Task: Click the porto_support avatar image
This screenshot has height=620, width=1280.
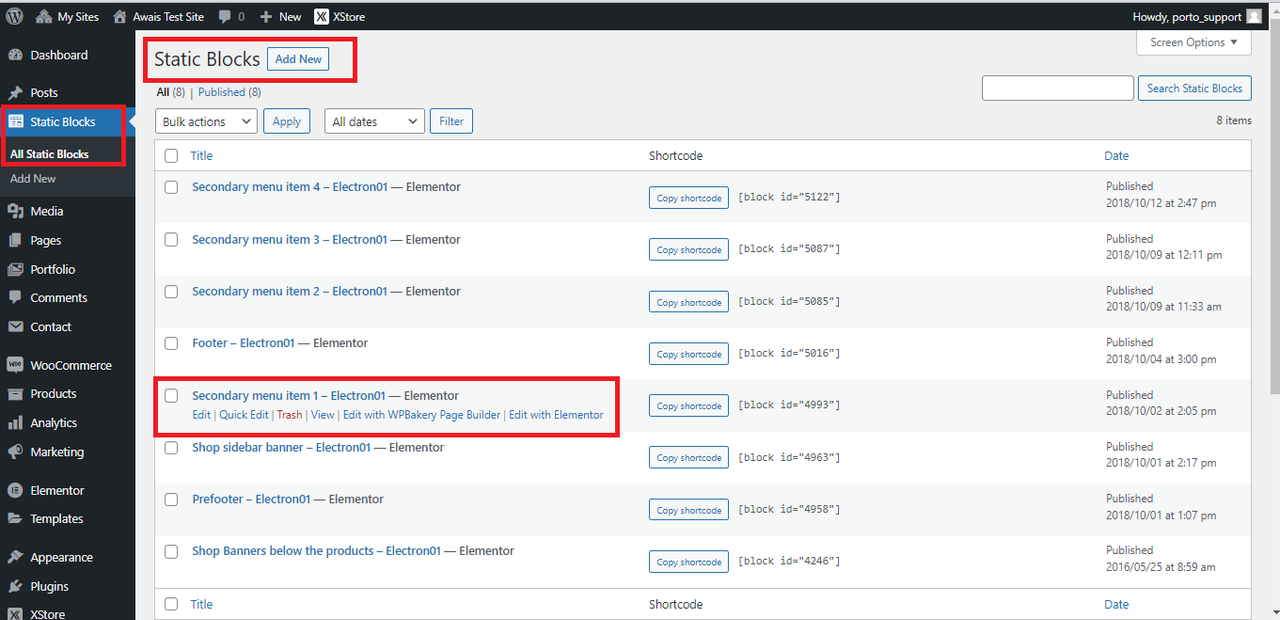Action: coord(1254,16)
